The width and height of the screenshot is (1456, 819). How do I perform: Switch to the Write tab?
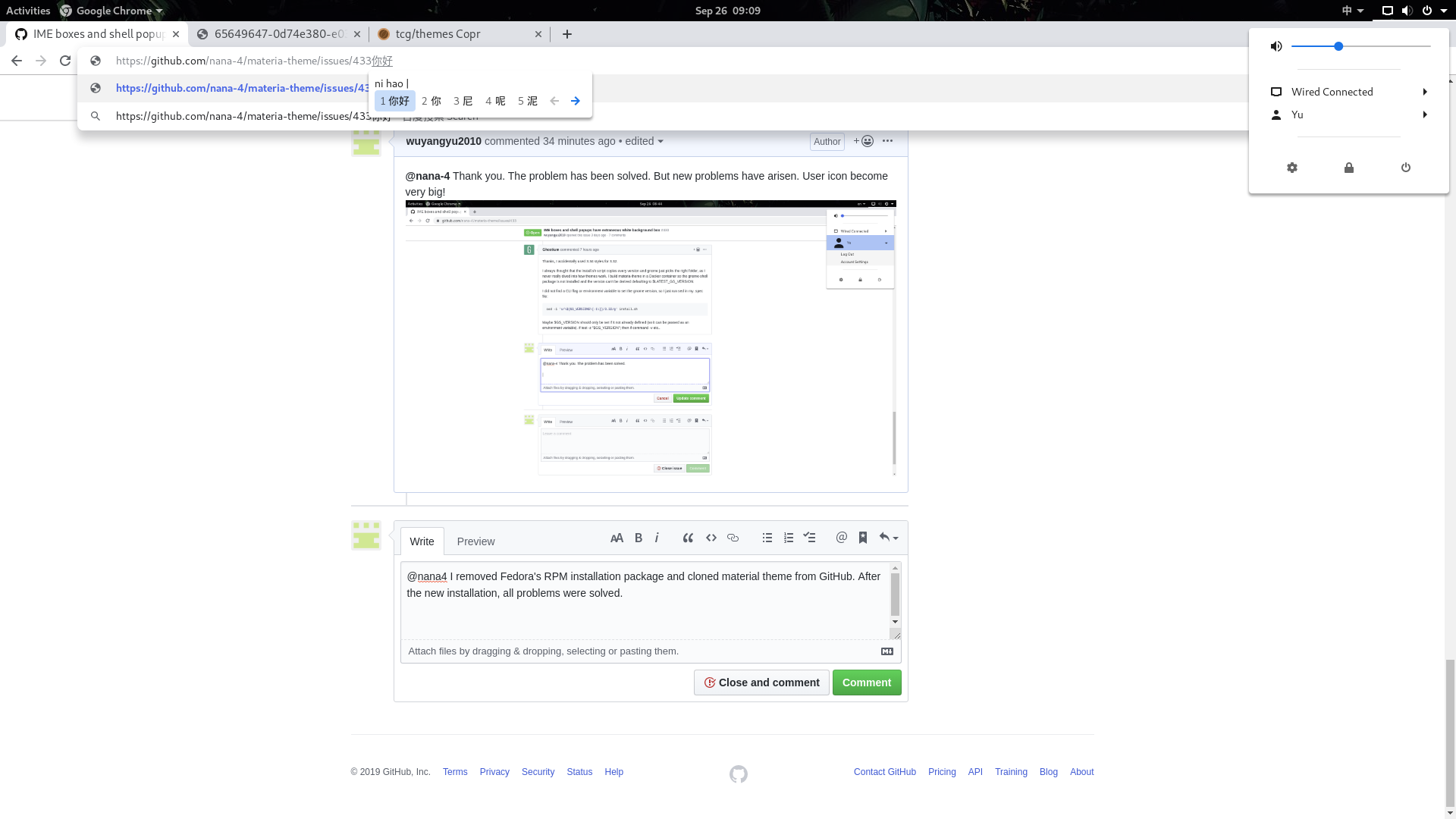[422, 541]
